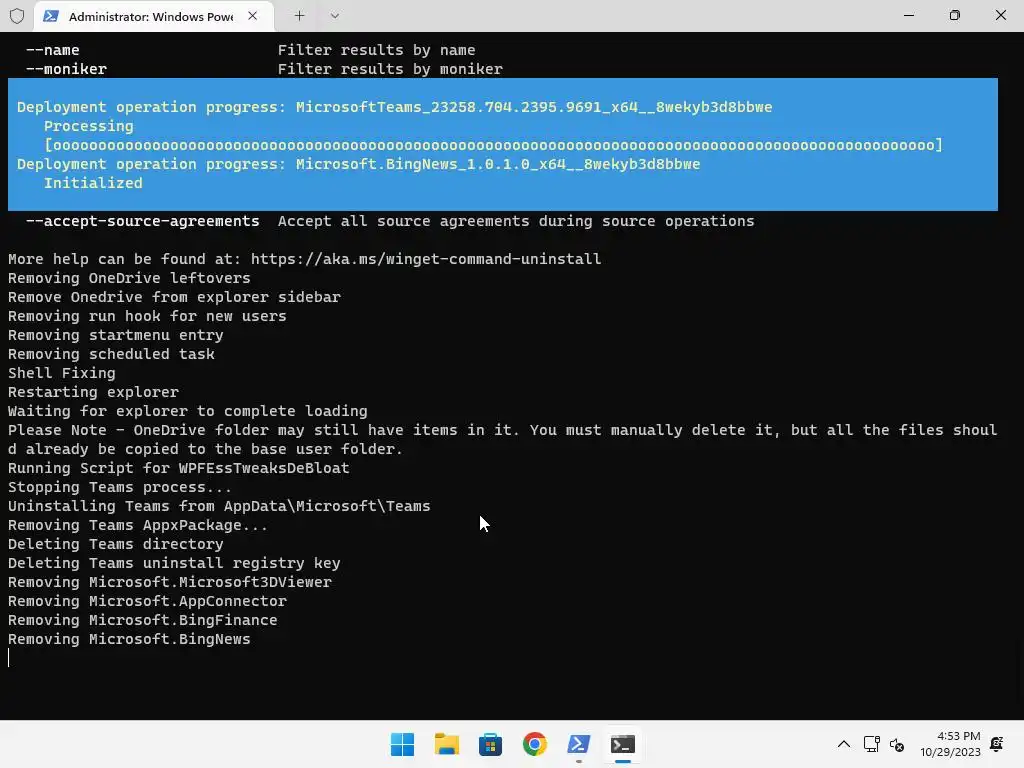The width and height of the screenshot is (1024, 768).
Task: Click the text 'Removing Teams AppxPackage...'
Action: tap(138, 526)
